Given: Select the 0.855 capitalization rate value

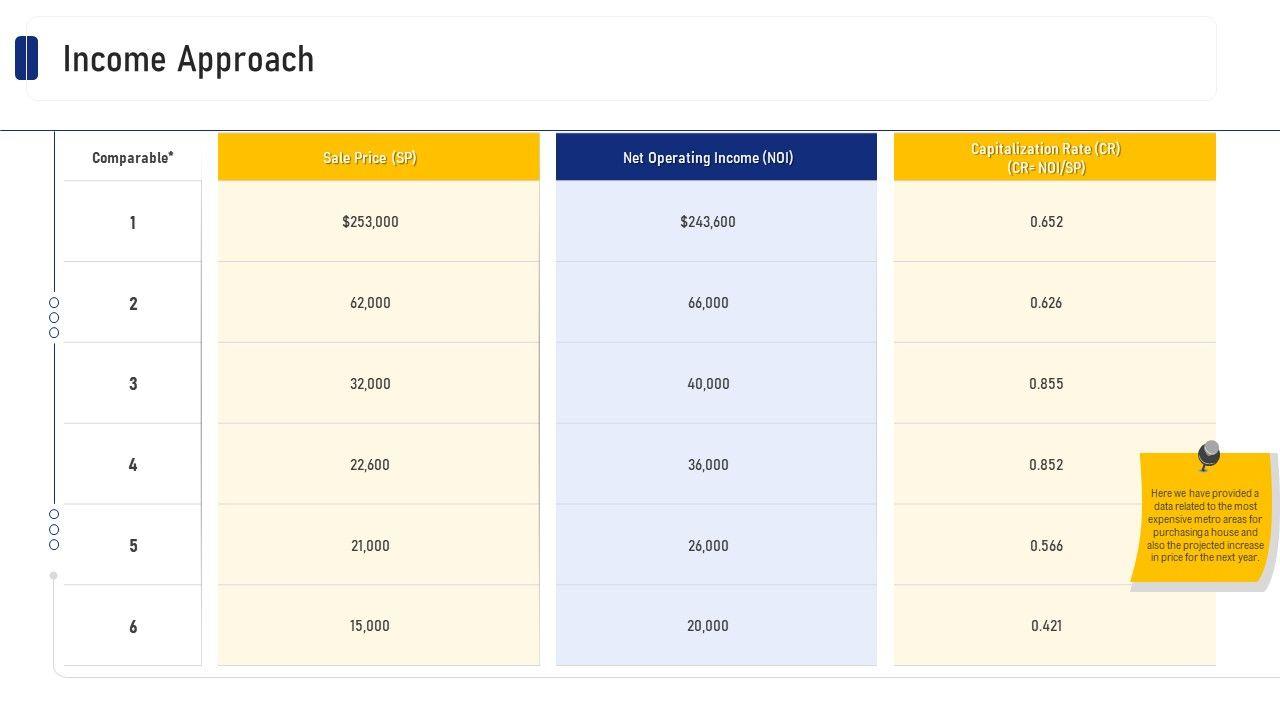Looking at the screenshot, I should pos(1046,384).
